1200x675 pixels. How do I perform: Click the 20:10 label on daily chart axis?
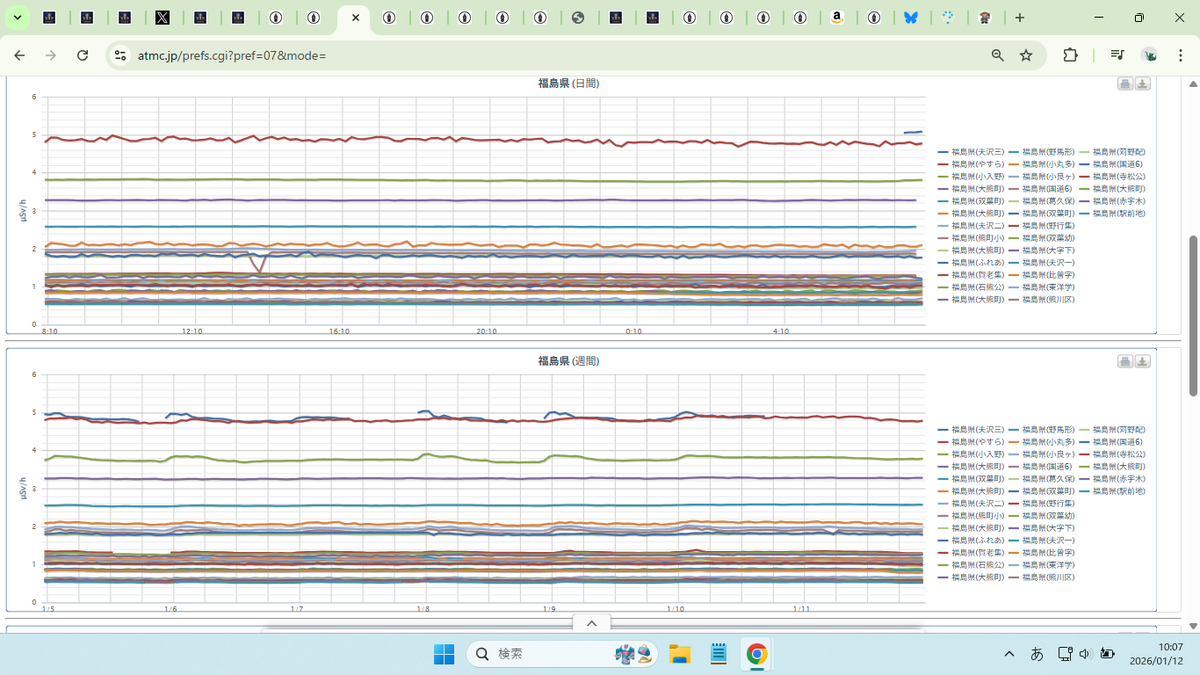click(486, 331)
